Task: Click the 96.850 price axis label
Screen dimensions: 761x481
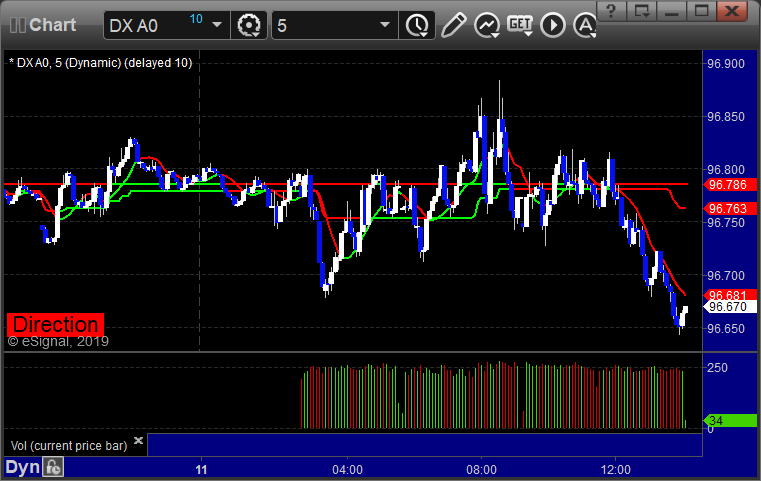Action: 726,116
